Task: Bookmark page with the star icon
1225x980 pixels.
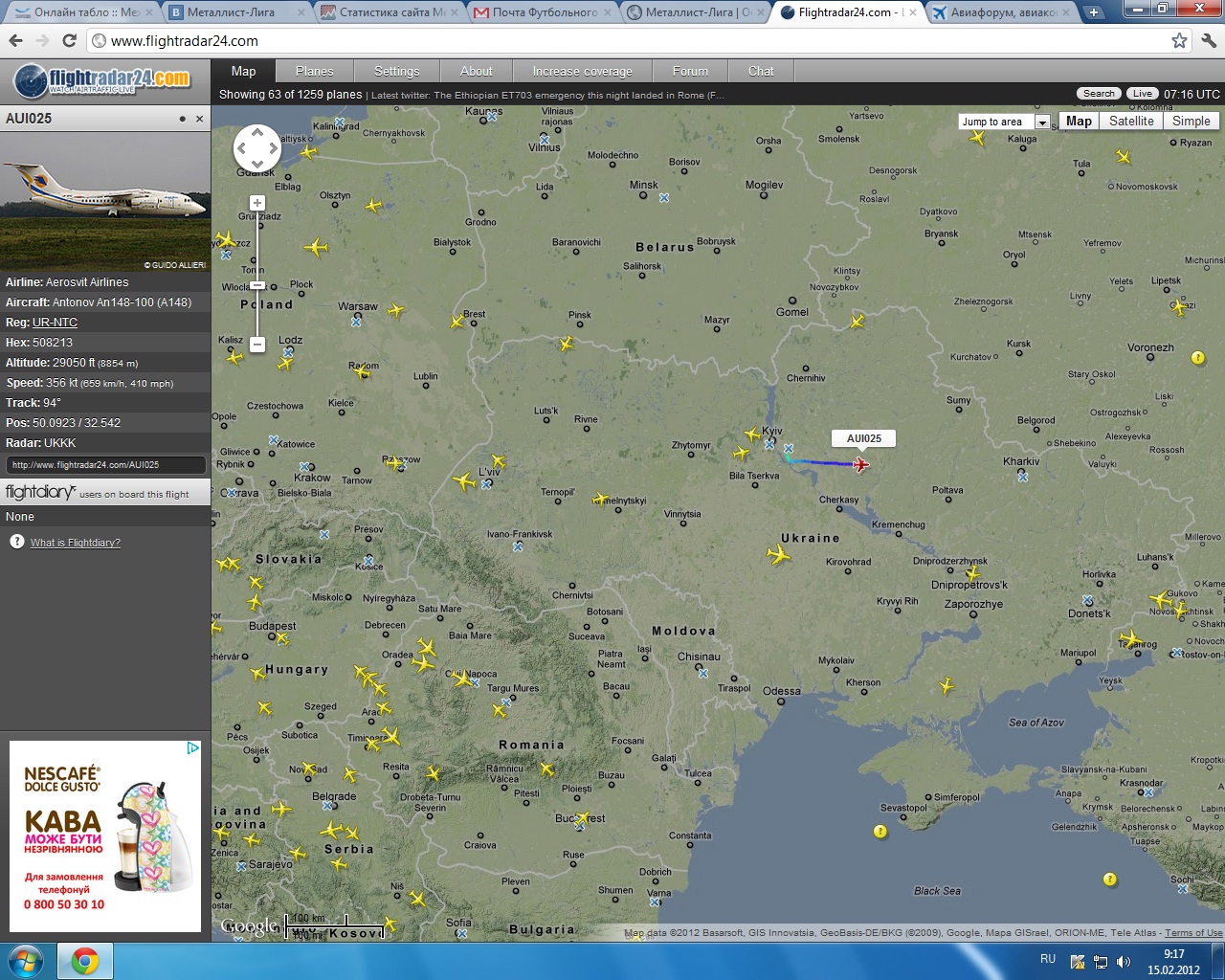Action: pos(1179,41)
